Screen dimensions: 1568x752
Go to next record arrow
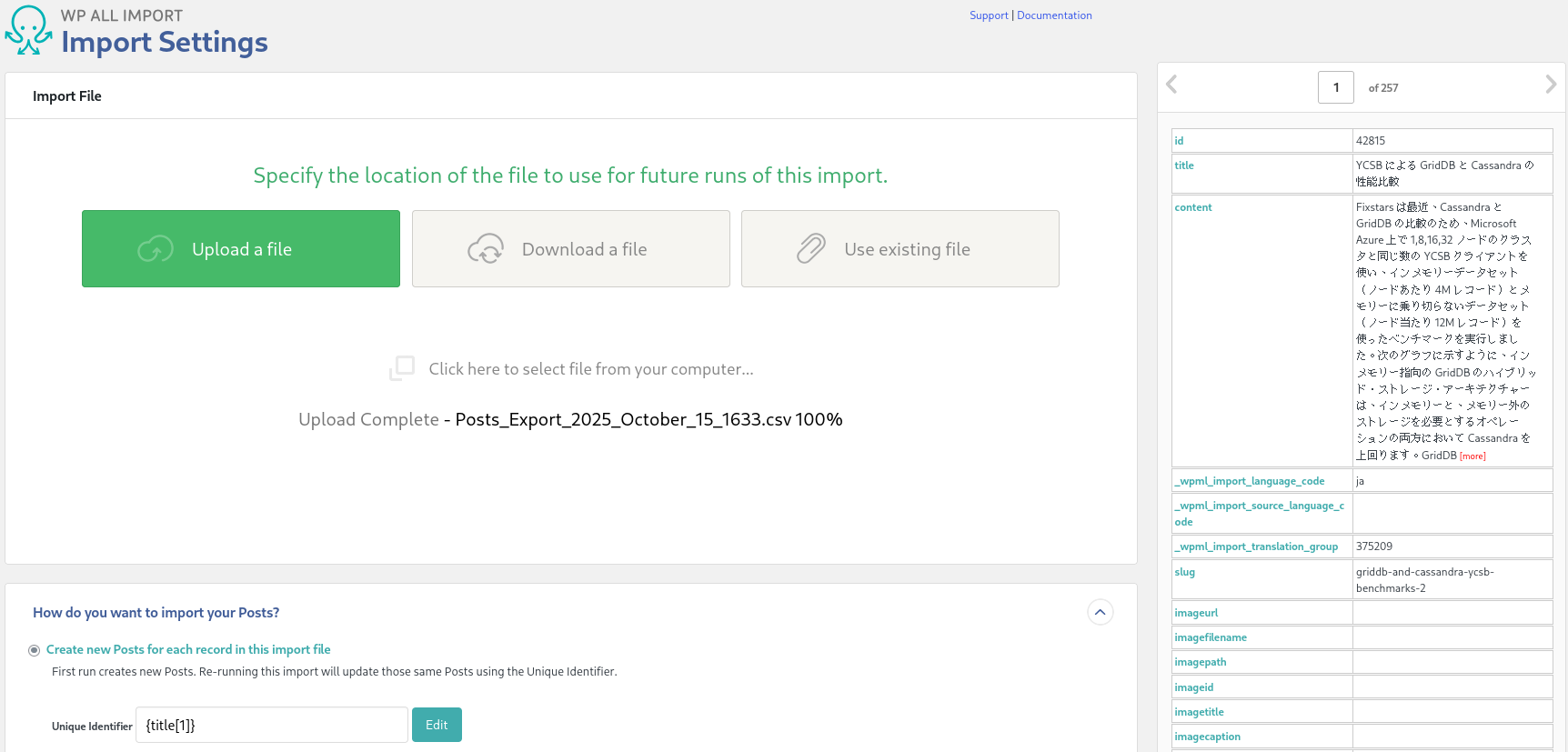click(x=1551, y=85)
